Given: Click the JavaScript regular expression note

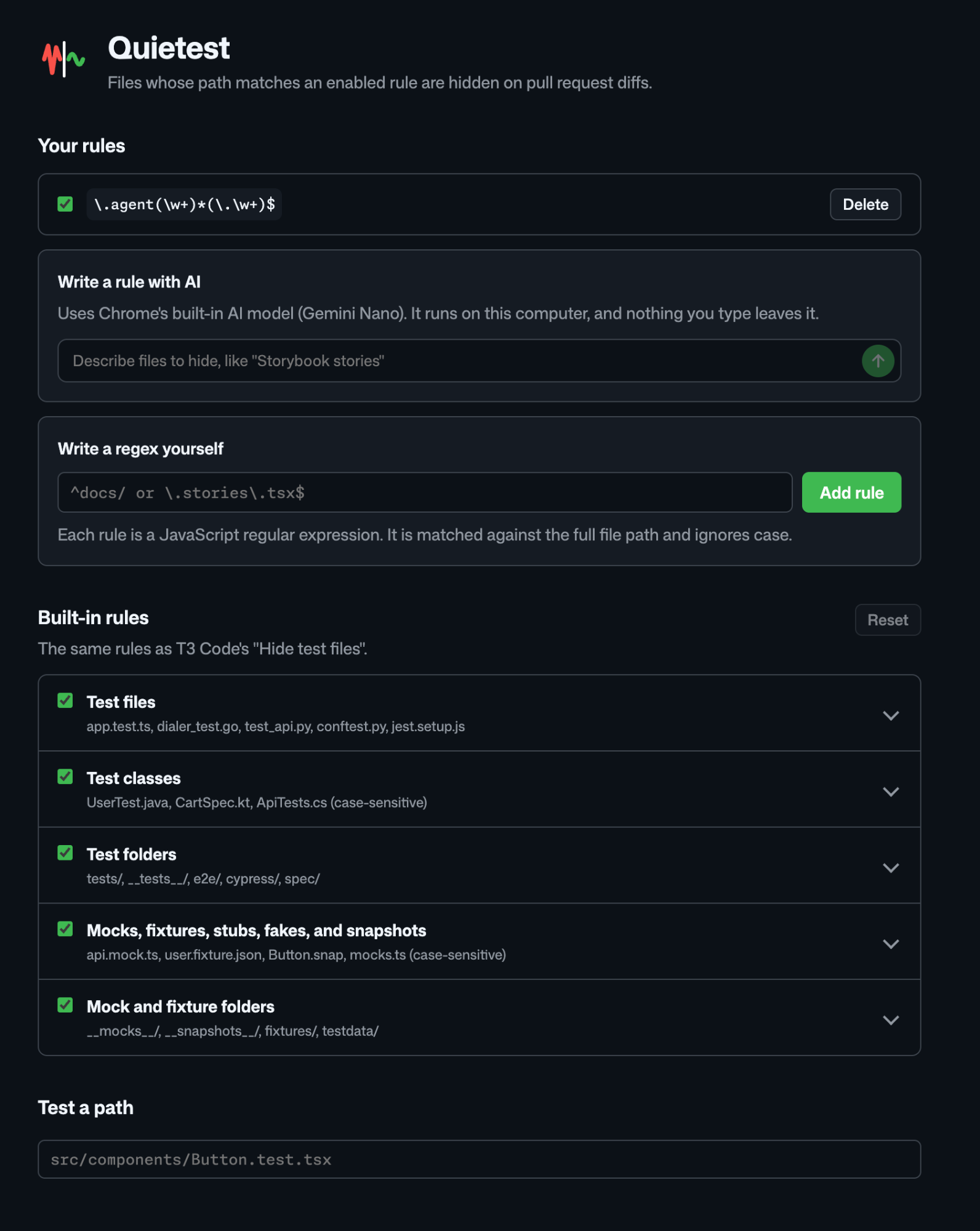Looking at the screenshot, I should coord(425,535).
